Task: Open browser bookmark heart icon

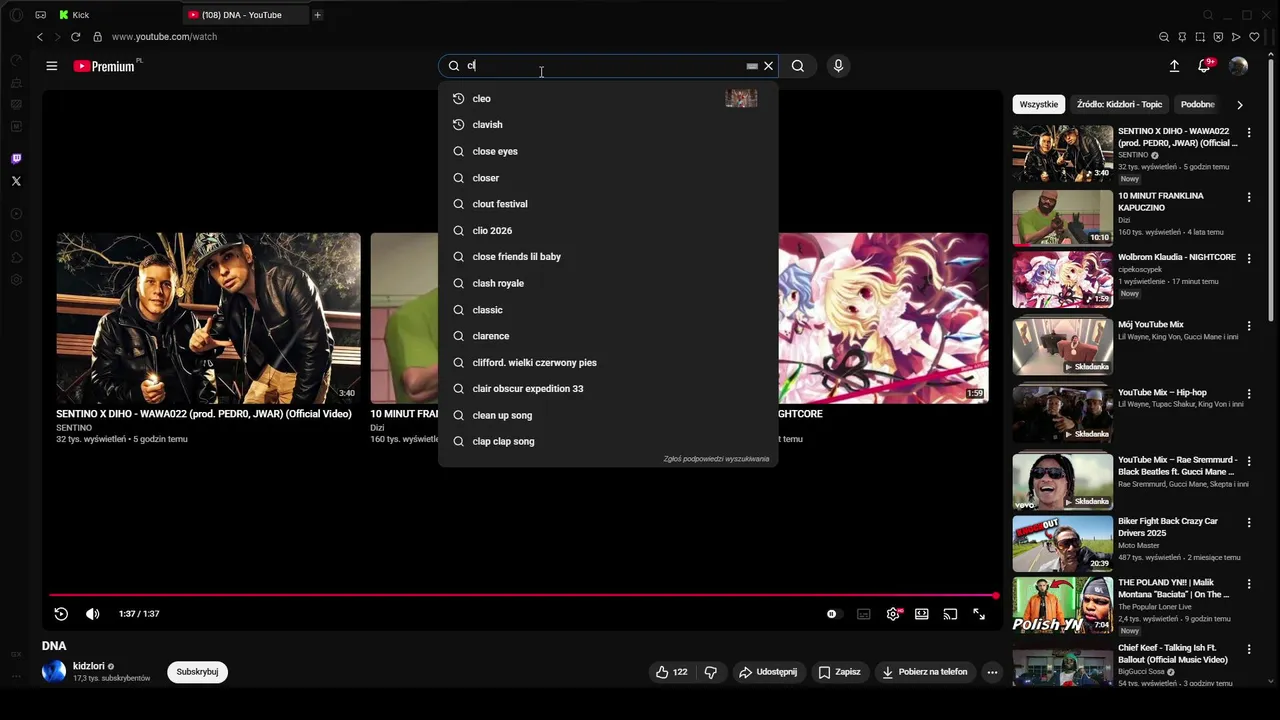Action: 1254,37
